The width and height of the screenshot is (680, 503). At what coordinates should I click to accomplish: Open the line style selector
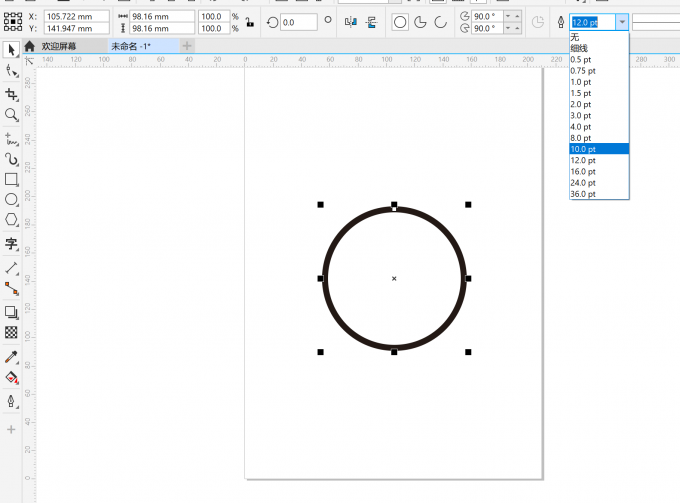tap(656, 22)
